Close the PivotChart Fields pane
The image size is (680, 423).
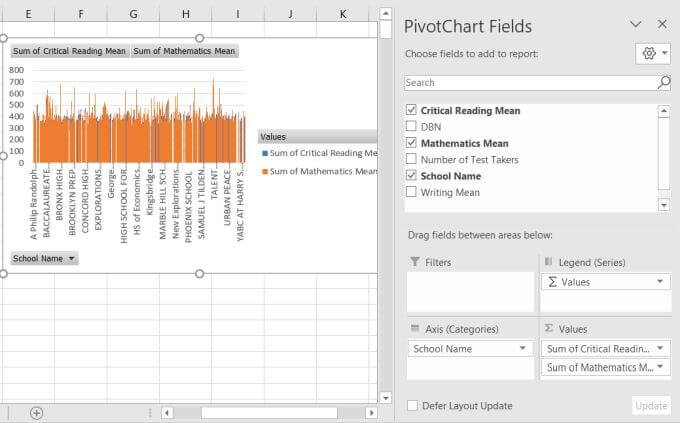click(661, 24)
